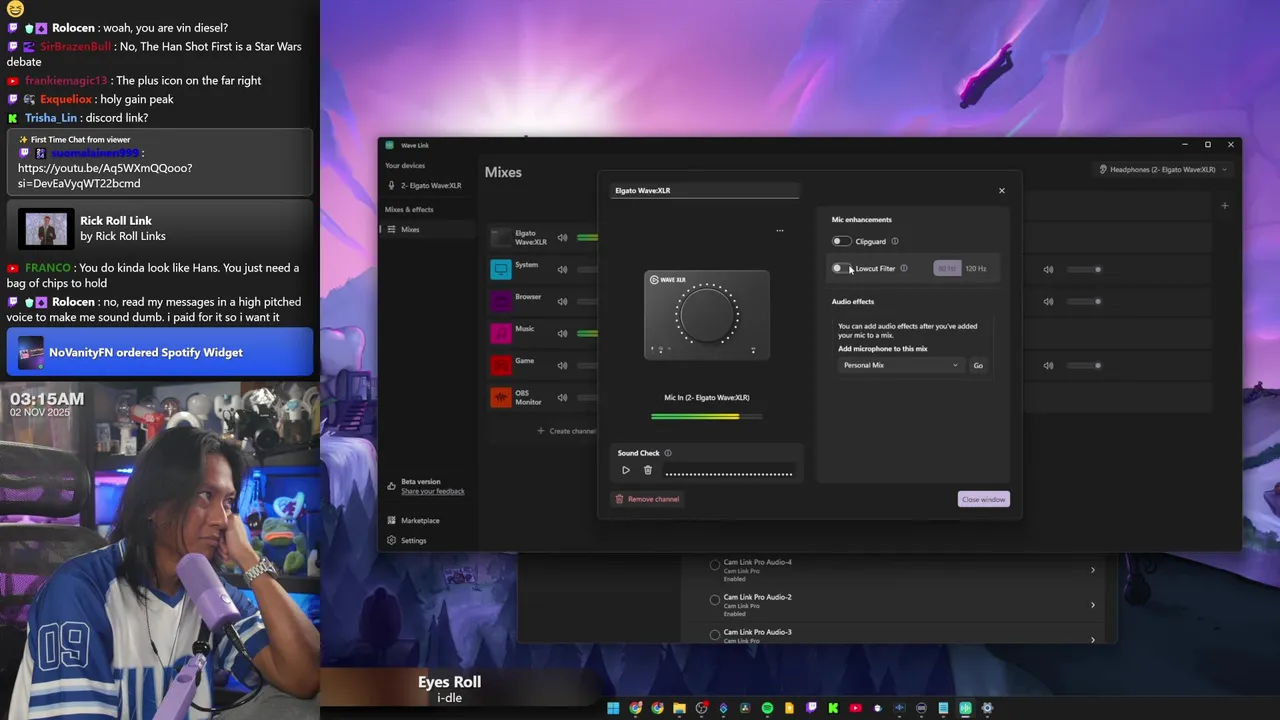Enable the Clipguard toggle

tap(841, 241)
